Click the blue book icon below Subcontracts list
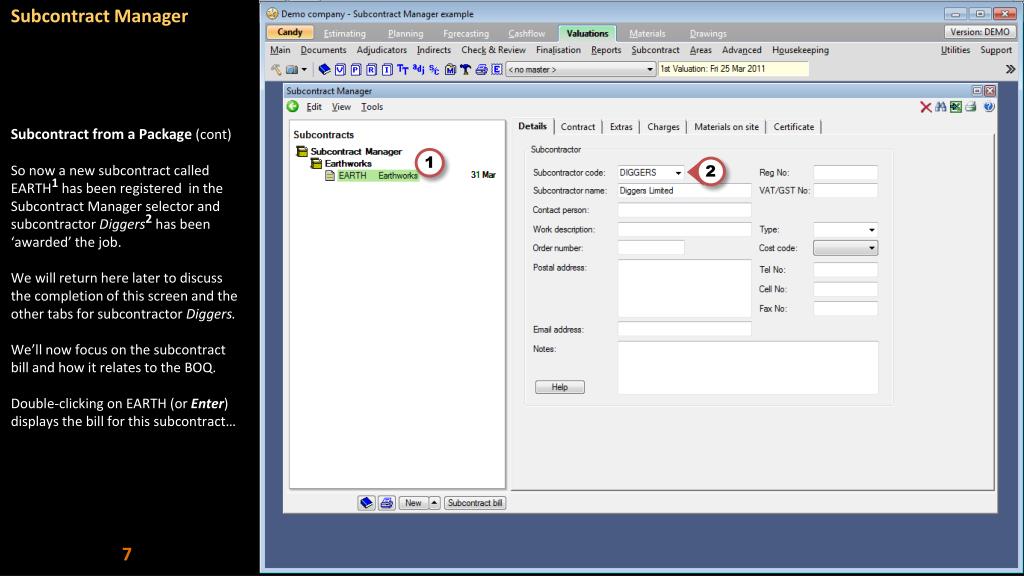 point(362,502)
